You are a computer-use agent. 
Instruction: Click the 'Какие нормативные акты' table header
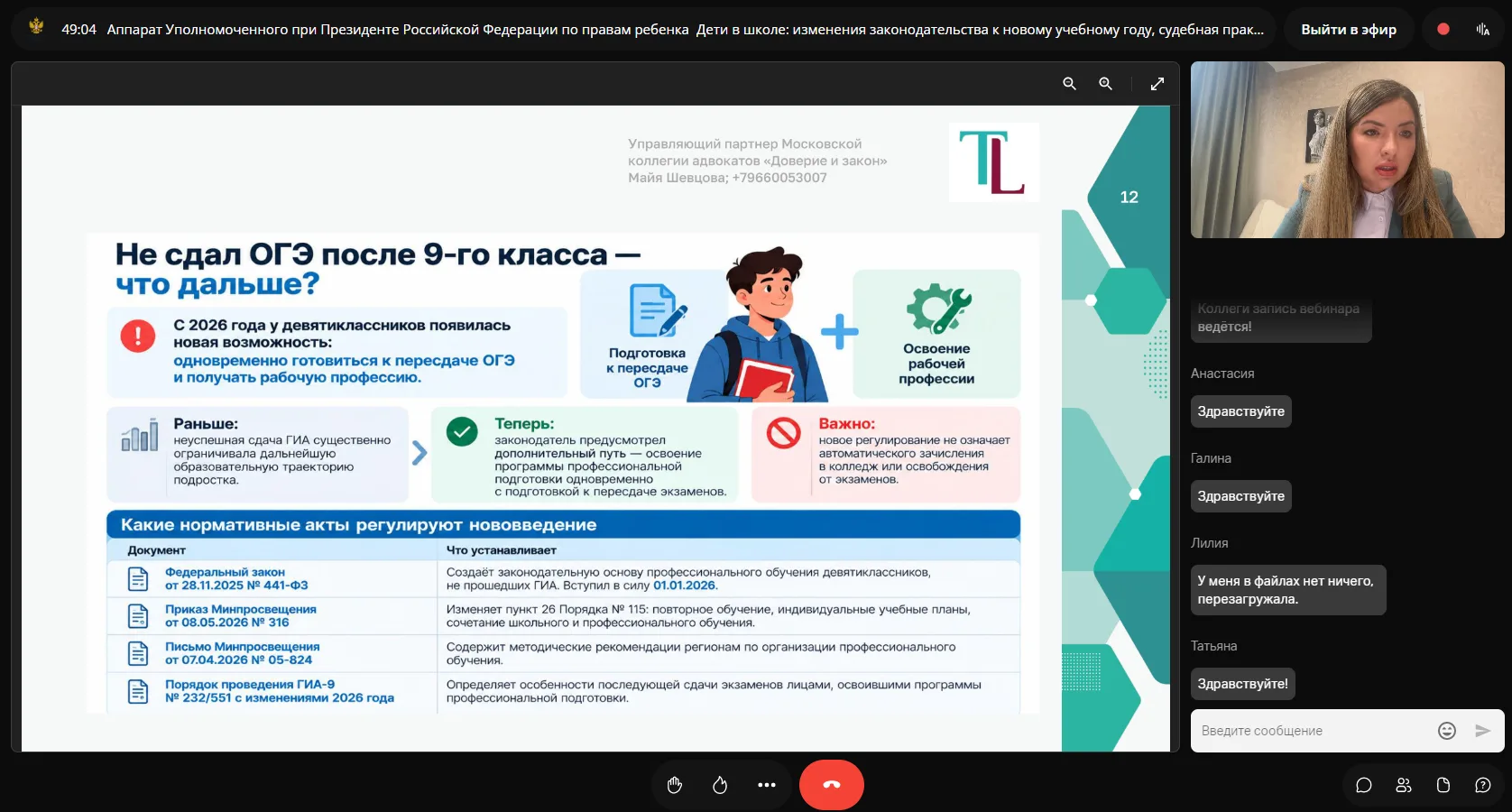tap(563, 525)
